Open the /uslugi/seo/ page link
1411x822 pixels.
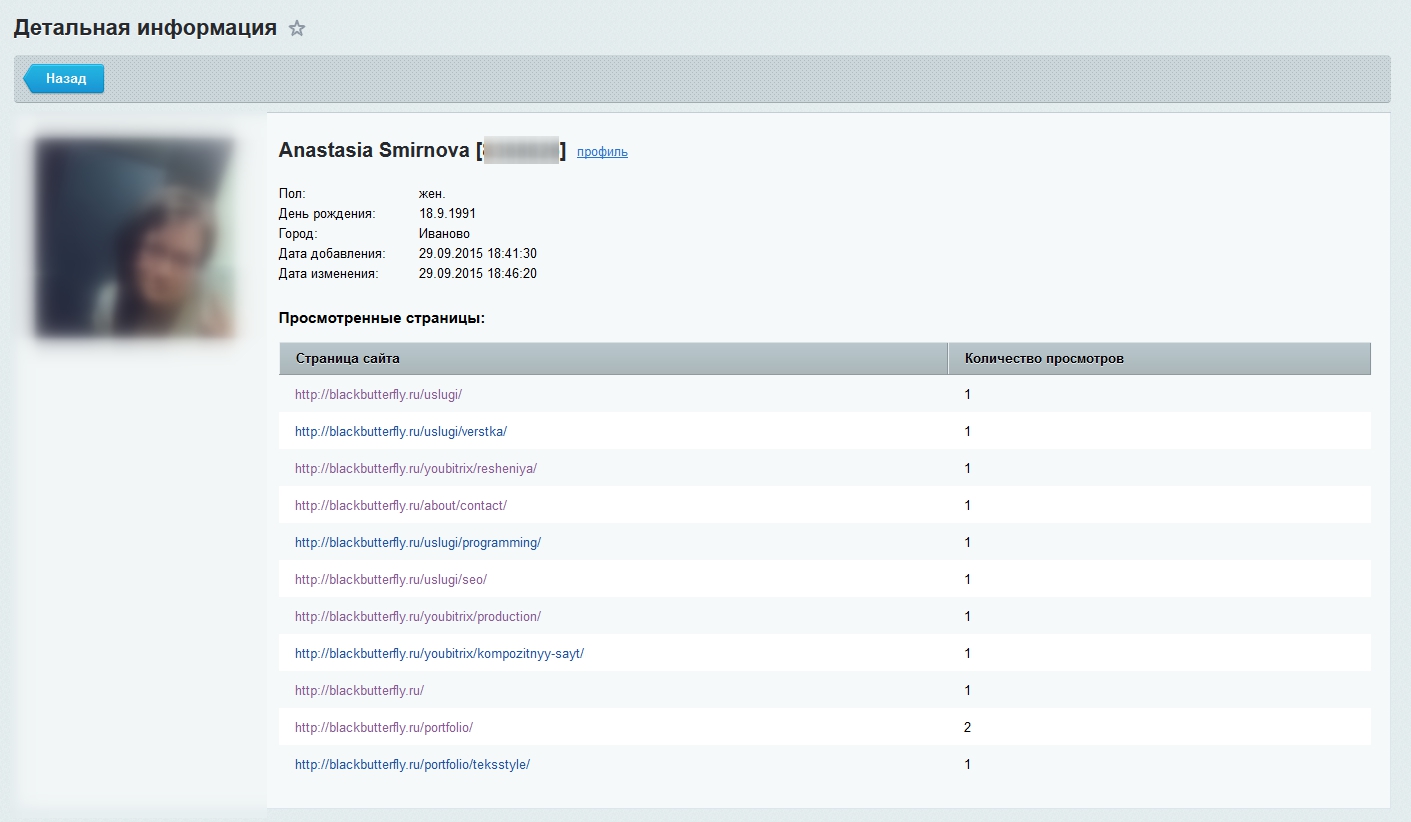[391, 580]
